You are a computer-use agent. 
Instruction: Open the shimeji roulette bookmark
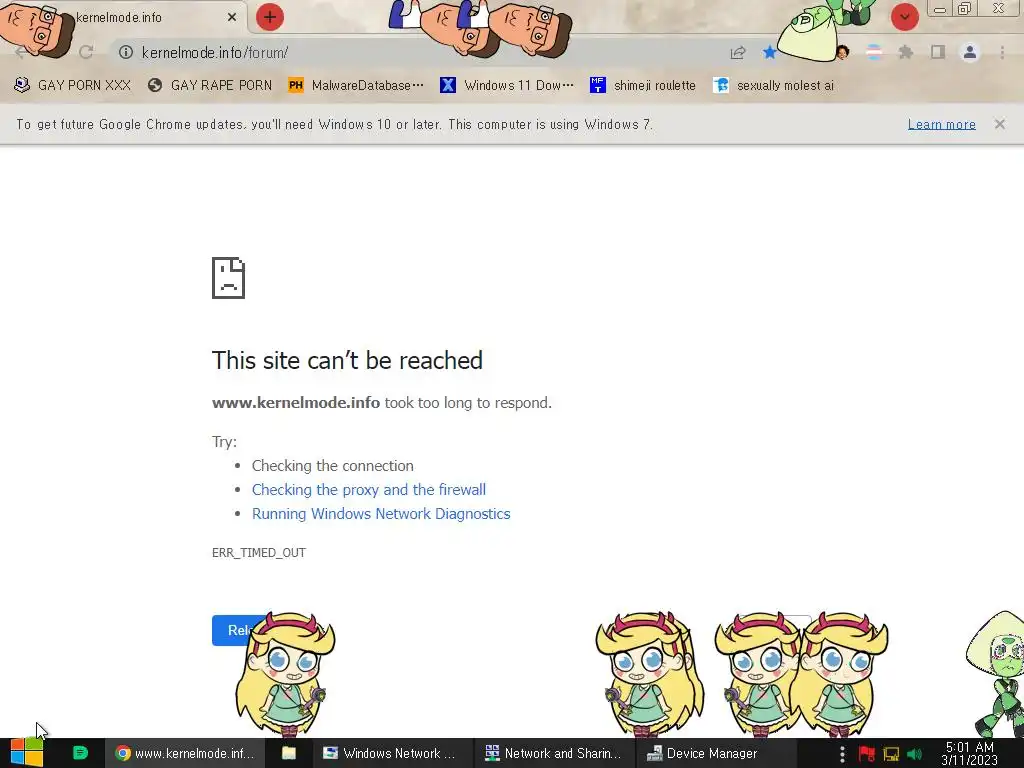(x=643, y=85)
